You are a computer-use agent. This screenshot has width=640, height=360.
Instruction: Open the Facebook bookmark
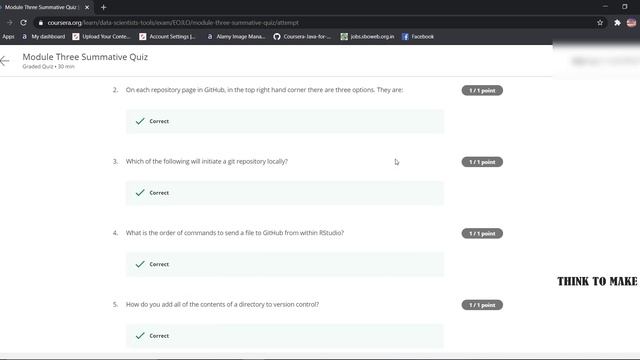coord(418,37)
